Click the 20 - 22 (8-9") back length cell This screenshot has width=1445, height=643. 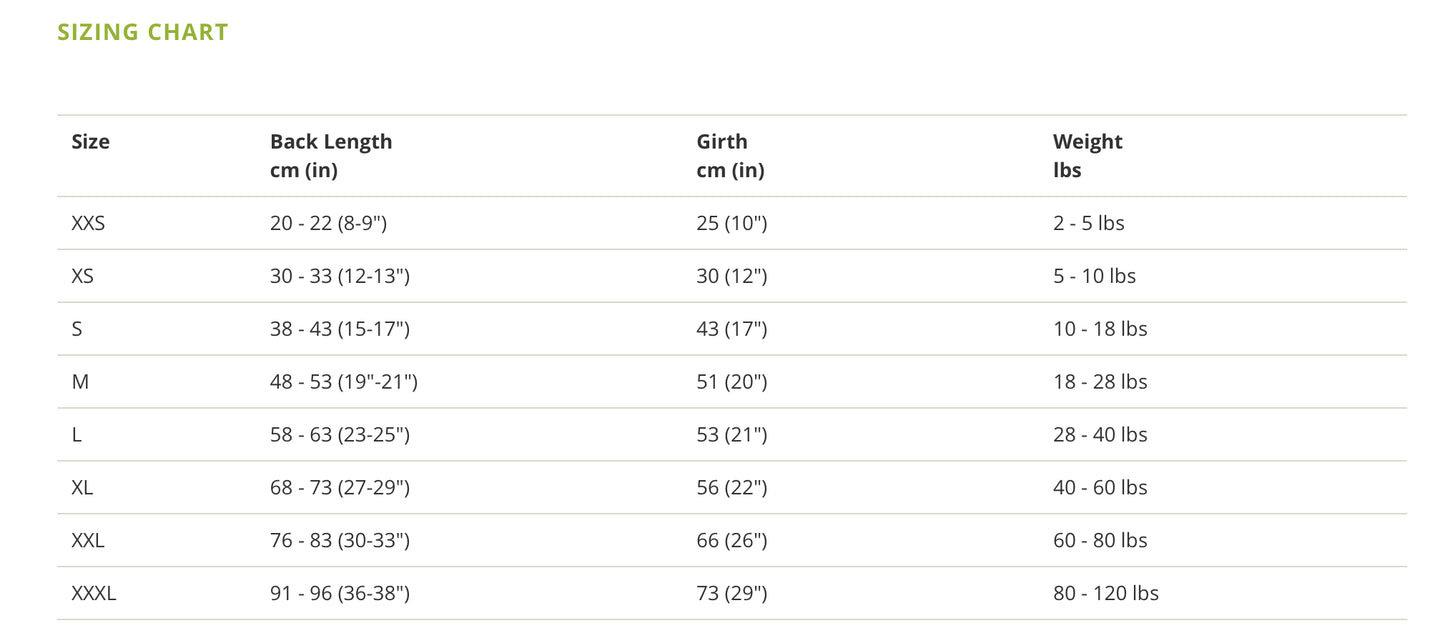328,223
